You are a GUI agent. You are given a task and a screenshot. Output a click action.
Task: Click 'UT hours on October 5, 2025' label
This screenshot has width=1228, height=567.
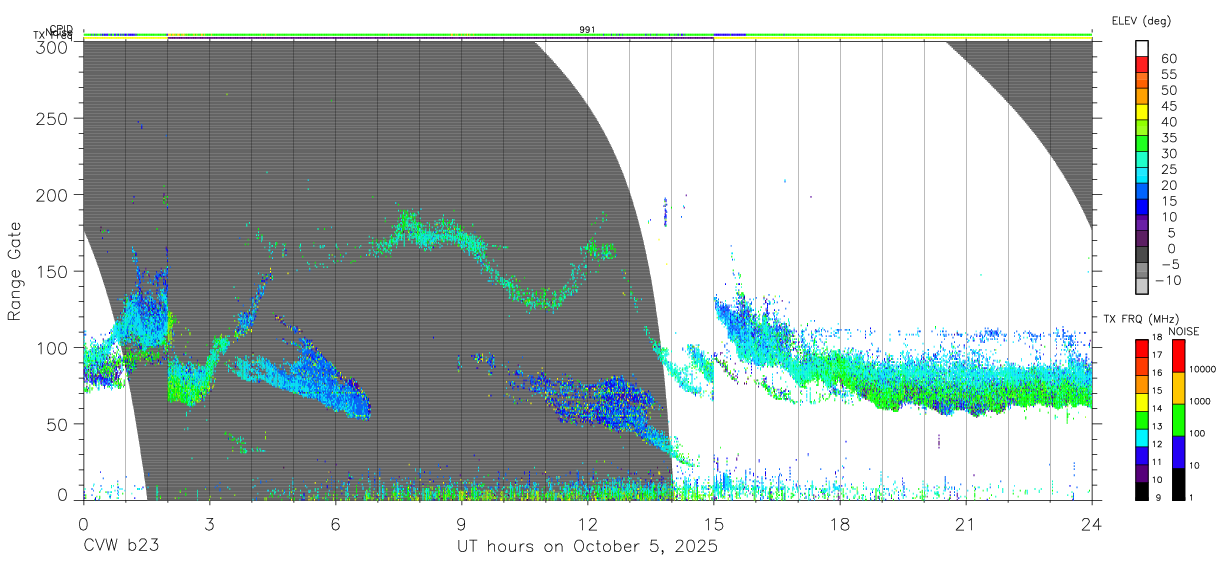pyautogui.click(x=587, y=547)
